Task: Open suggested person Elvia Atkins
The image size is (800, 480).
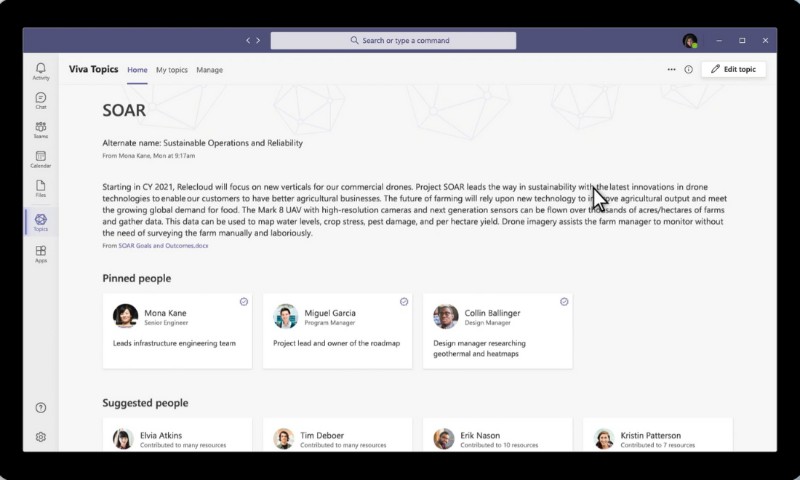Action: point(177,435)
